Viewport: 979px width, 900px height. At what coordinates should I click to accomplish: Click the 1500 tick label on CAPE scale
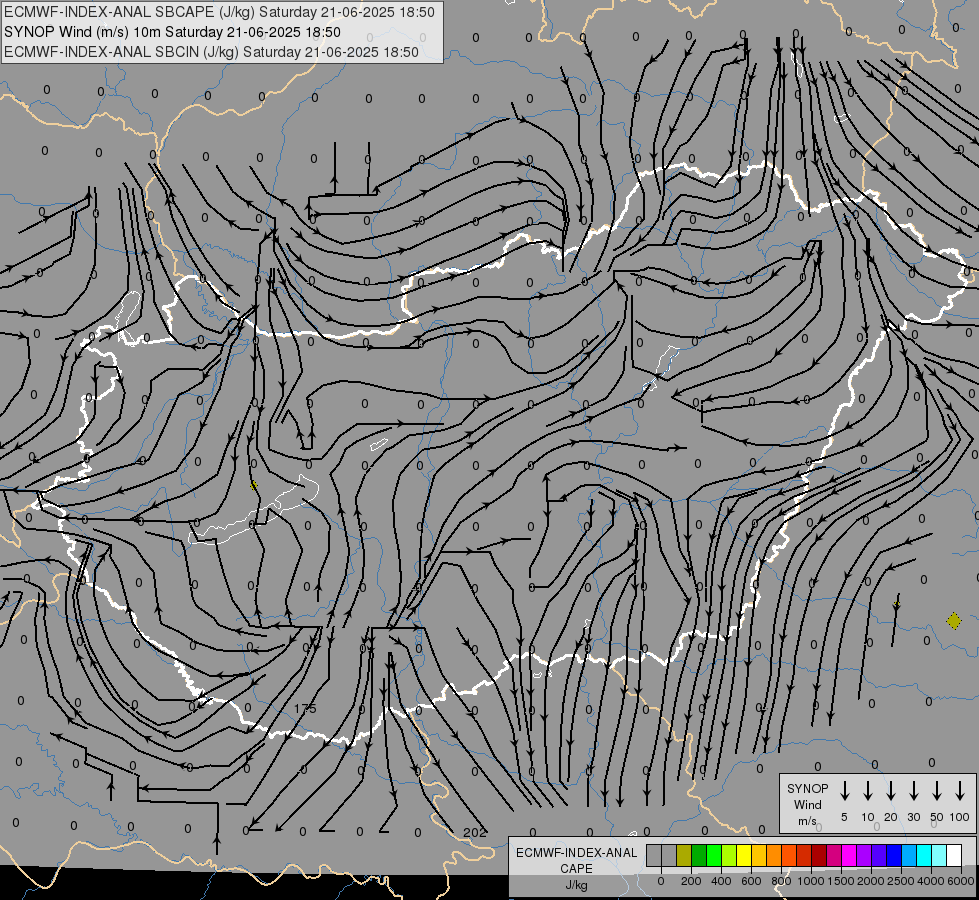[x=841, y=881]
